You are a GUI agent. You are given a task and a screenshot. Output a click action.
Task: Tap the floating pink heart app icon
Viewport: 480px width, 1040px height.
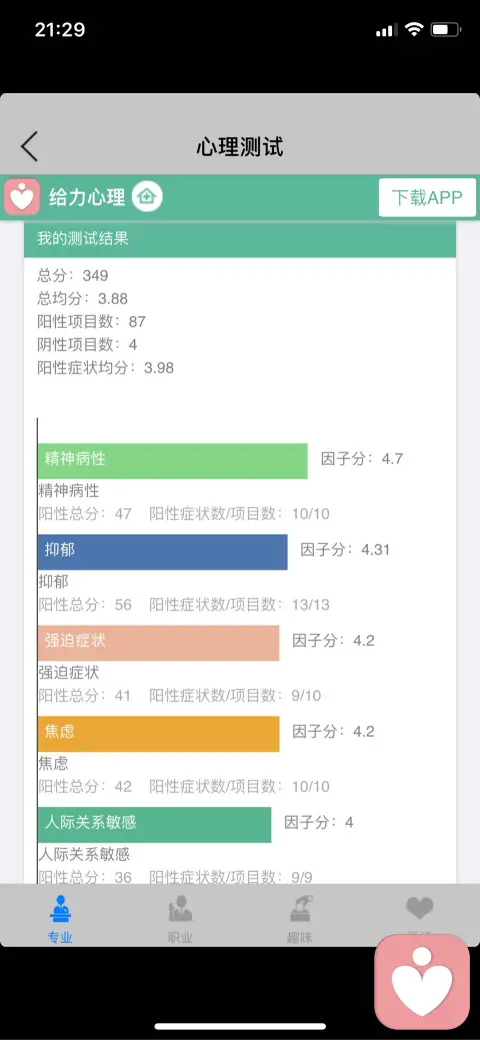[422, 982]
